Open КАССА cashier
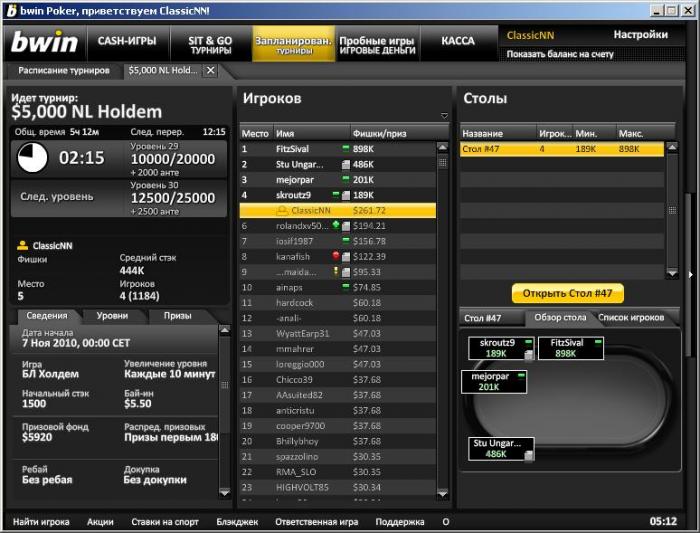 [x=458, y=41]
